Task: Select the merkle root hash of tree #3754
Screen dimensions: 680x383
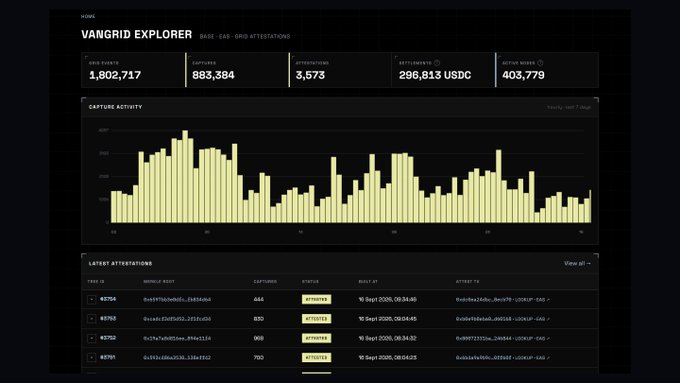Action: pyautogui.click(x=177, y=300)
